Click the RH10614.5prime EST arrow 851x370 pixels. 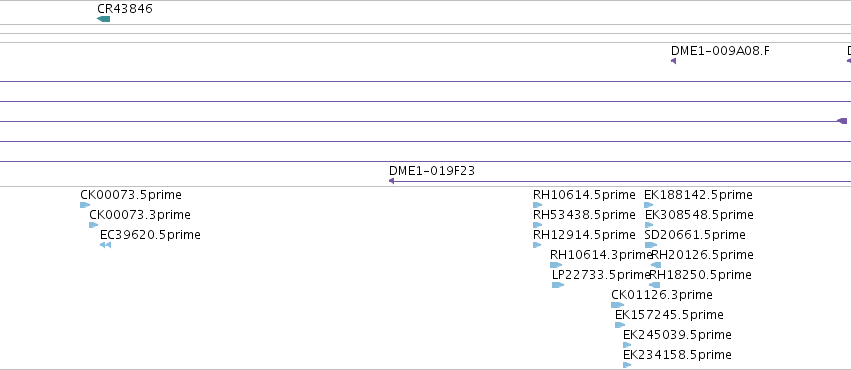(x=538, y=205)
